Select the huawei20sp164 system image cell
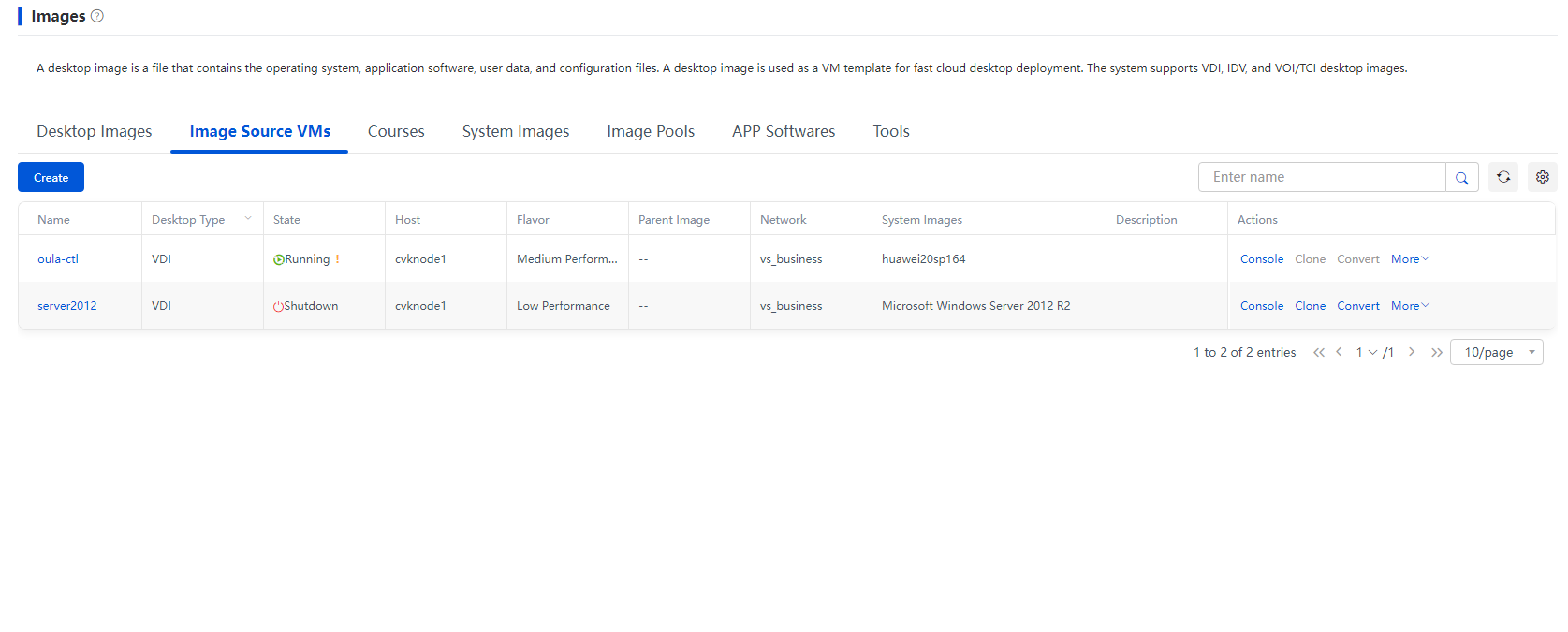 (924, 259)
